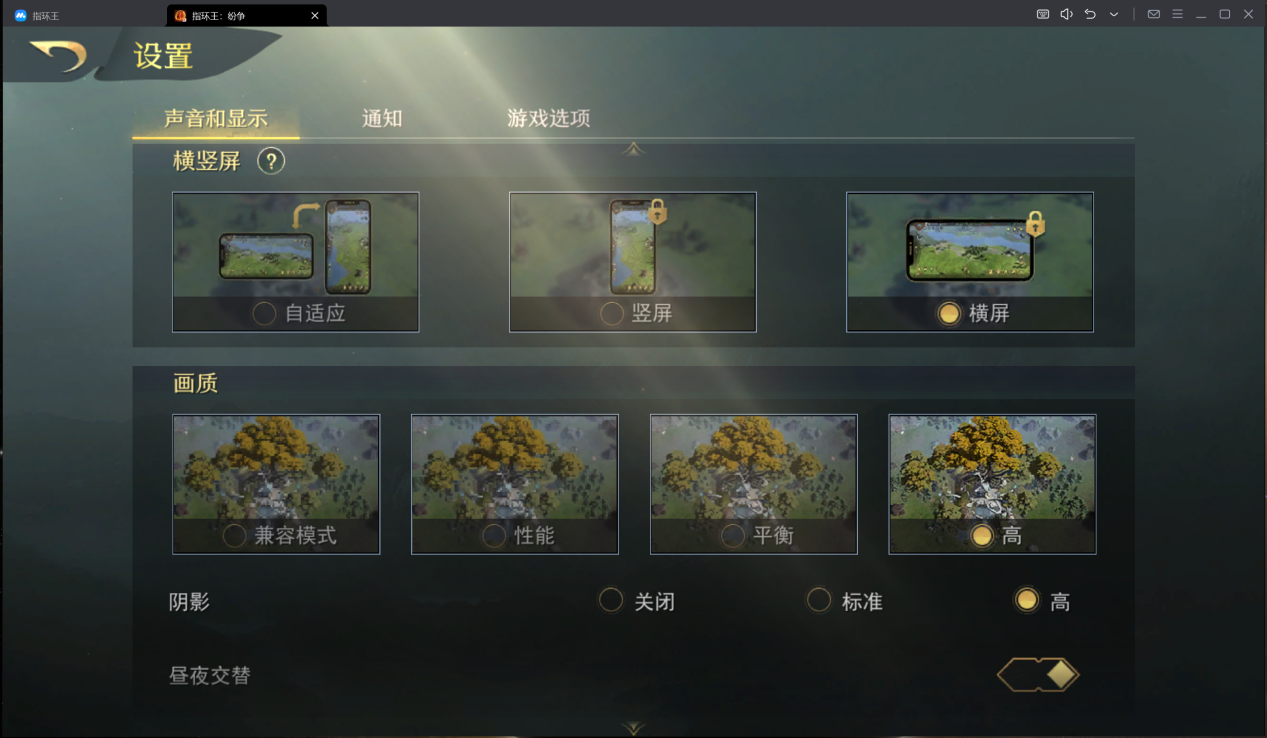Open the emulator hamburger menu
This screenshot has width=1267, height=738.
tap(1177, 14)
